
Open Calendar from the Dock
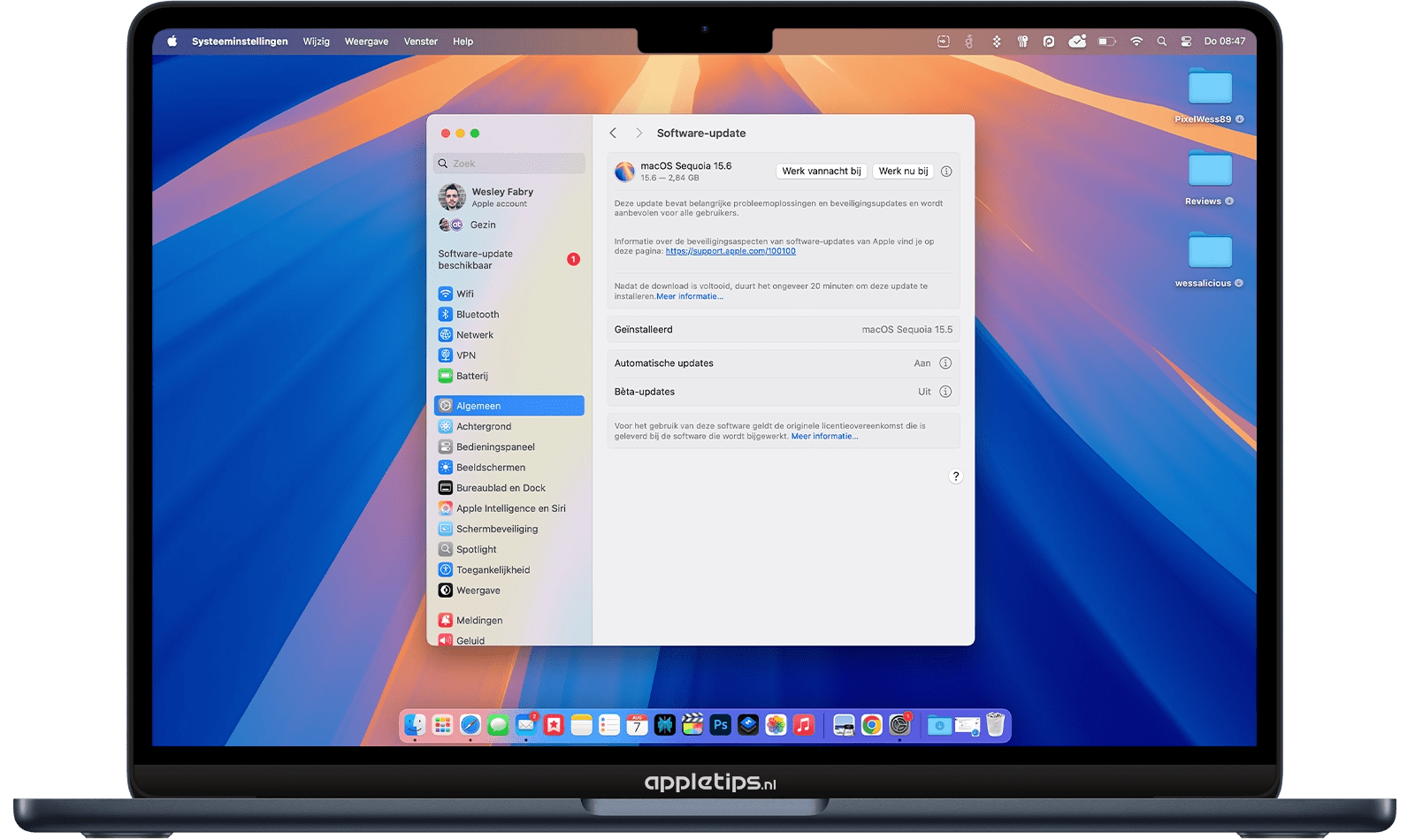click(x=637, y=725)
